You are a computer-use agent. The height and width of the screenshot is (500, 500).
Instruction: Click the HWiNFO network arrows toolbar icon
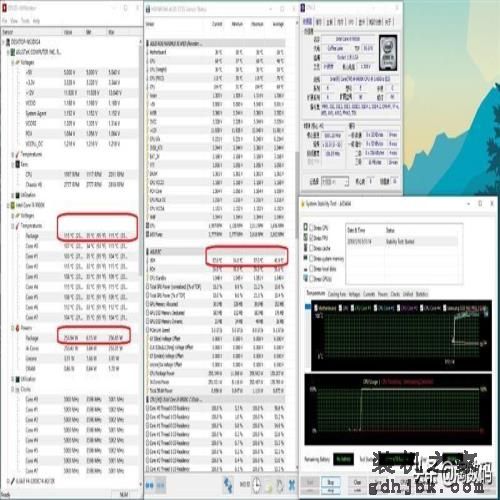point(228,485)
